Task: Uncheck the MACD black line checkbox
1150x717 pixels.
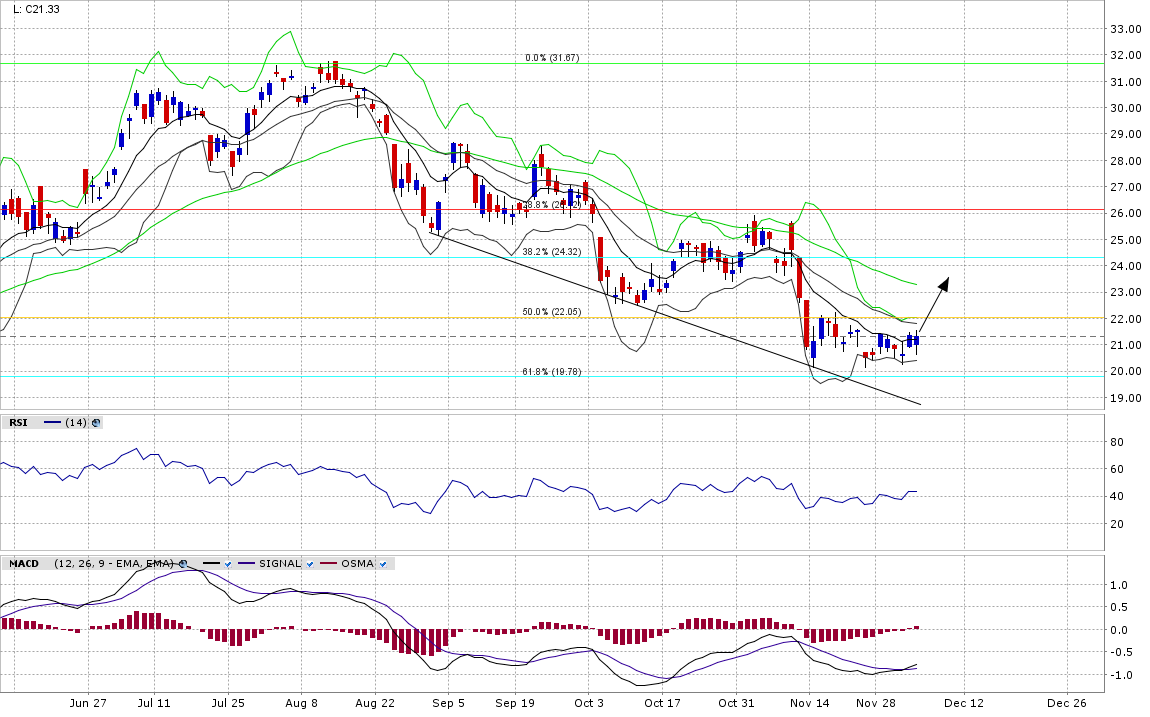Action: (x=229, y=564)
